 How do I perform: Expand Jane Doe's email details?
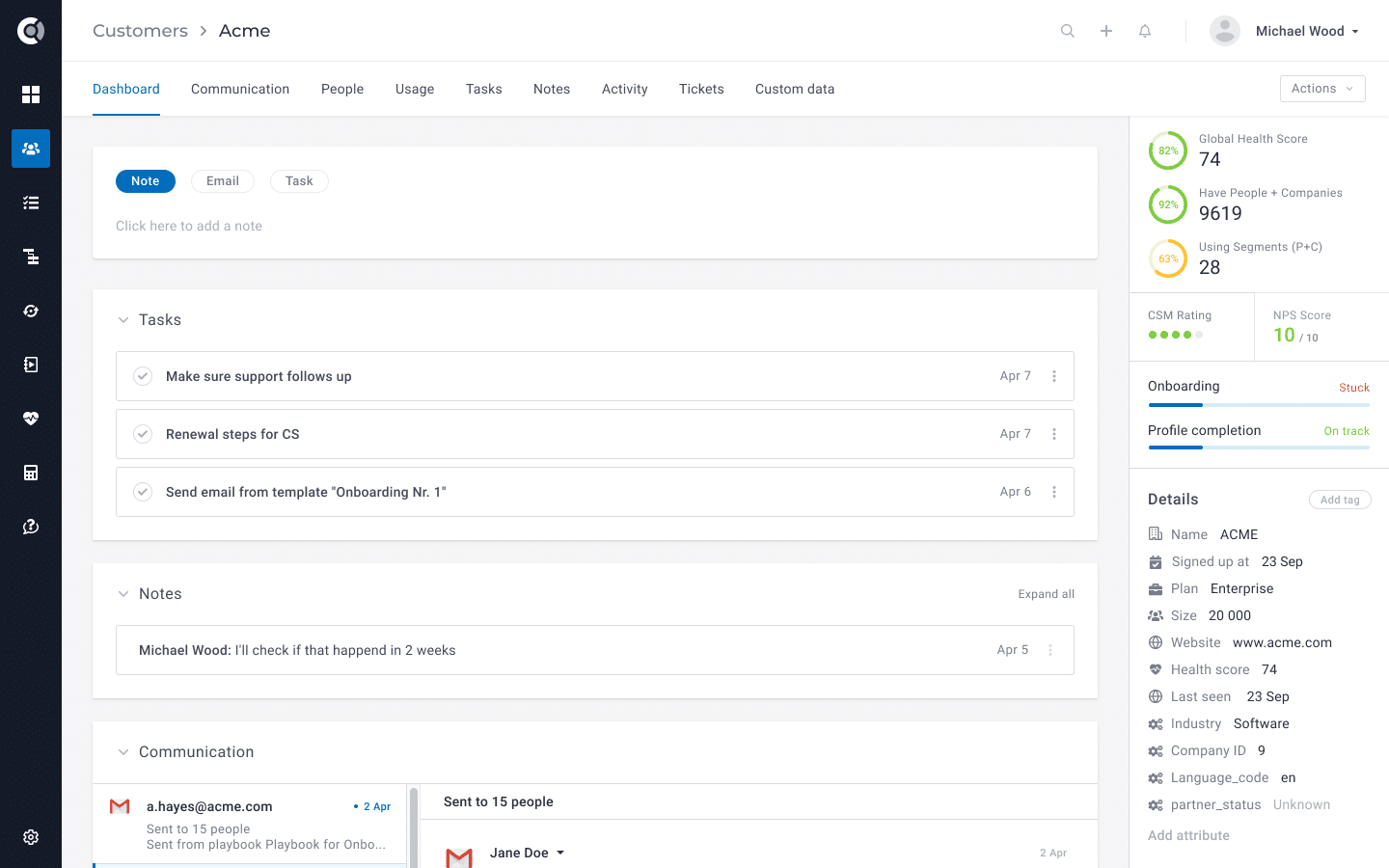(562, 853)
